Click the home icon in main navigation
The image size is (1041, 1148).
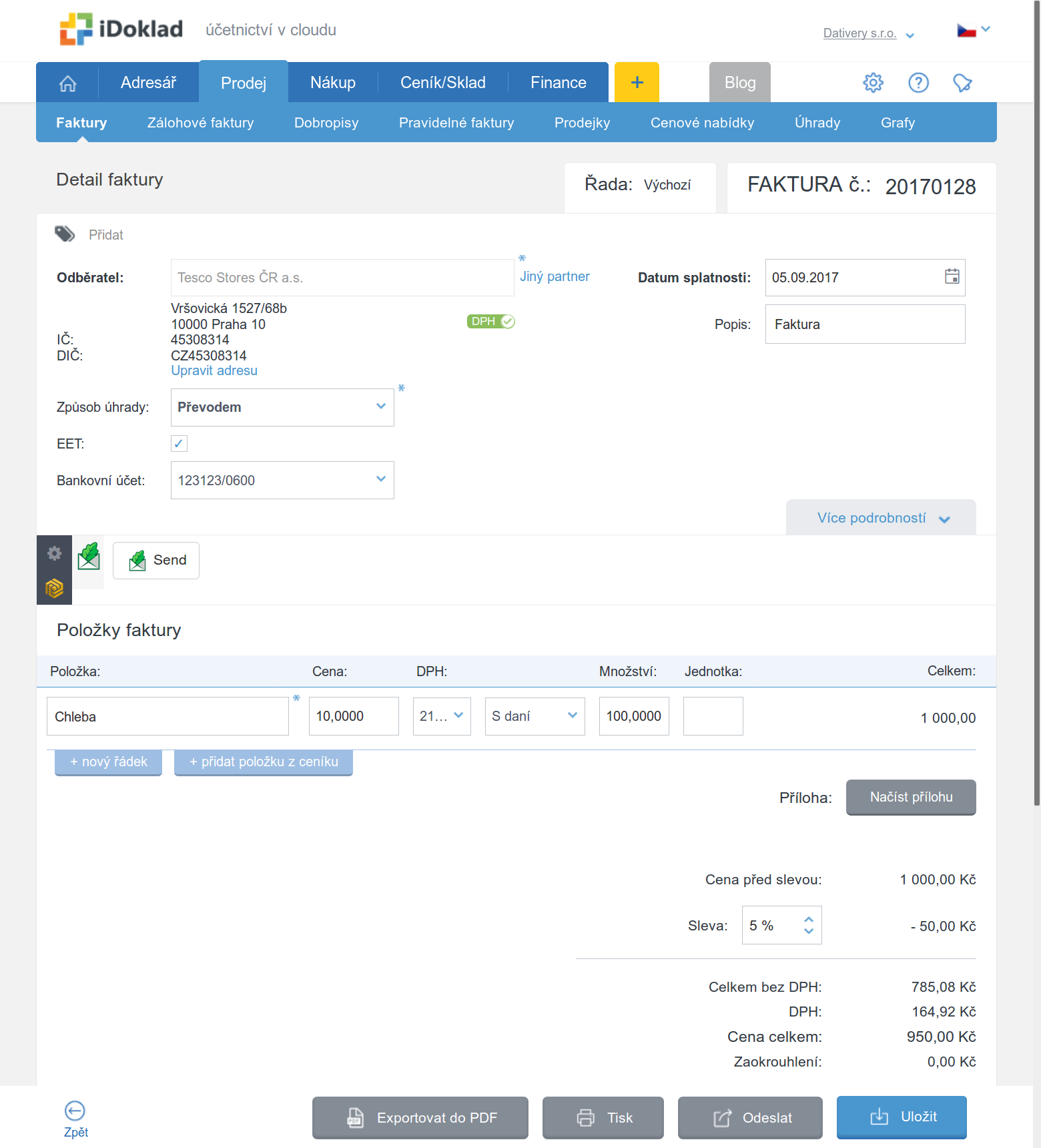[68, 83]
